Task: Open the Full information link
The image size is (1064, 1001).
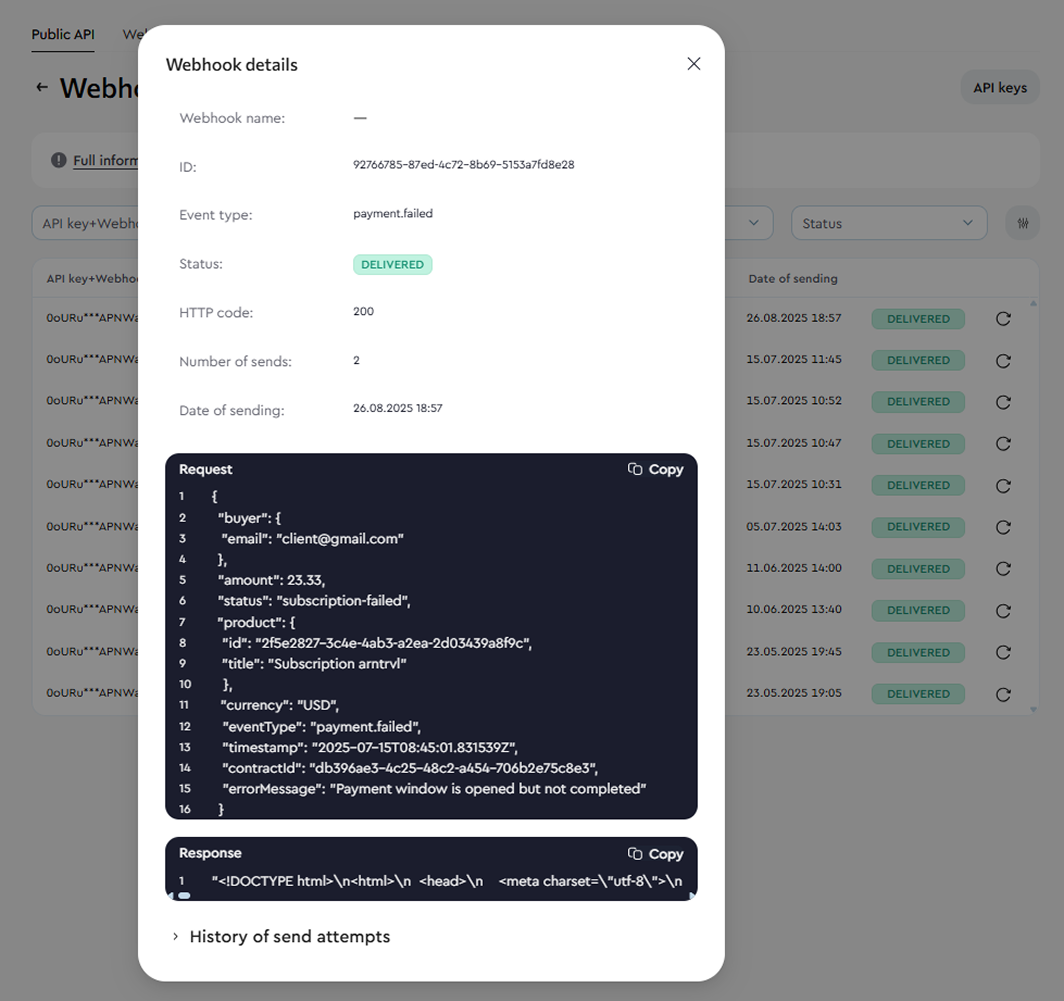Action: click(x=105, y=160)
